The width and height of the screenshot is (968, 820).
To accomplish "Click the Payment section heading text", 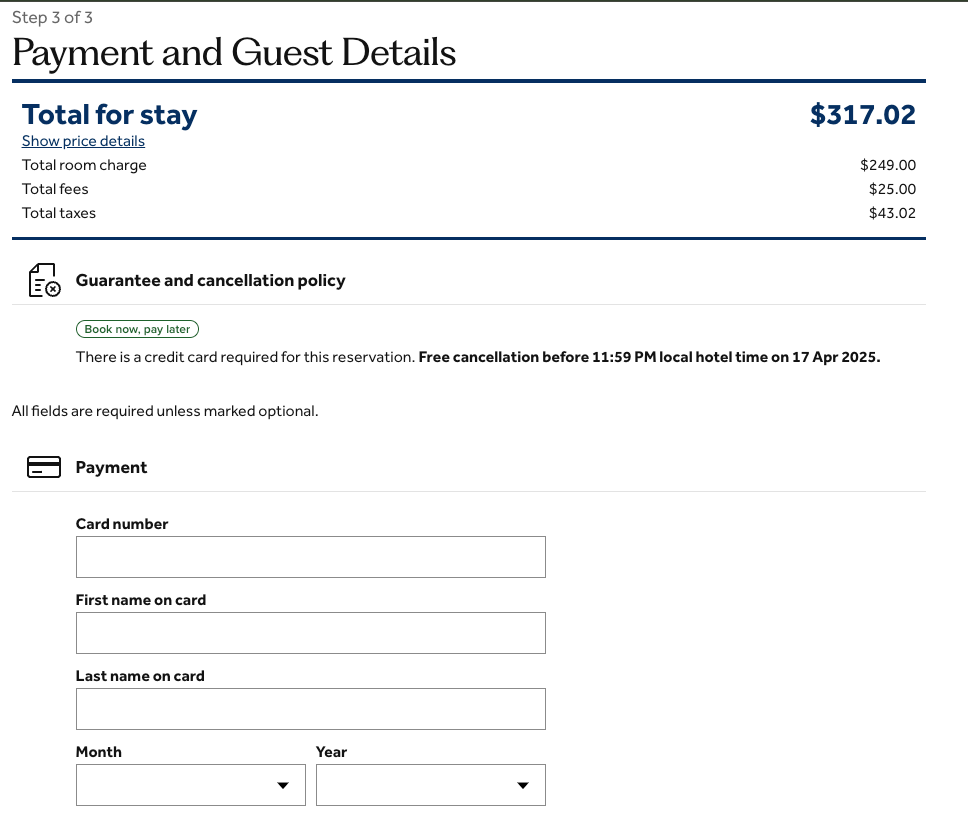I will click(111, 467).
